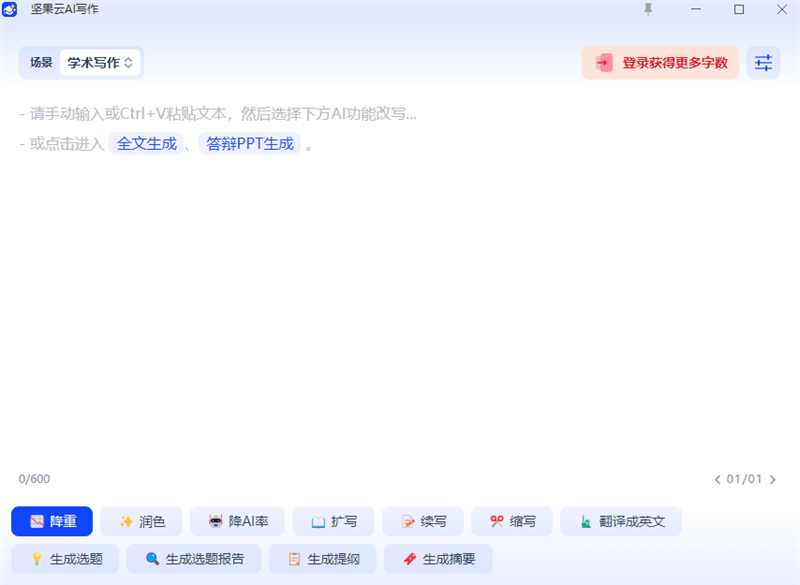Click the 生成选题 topic-generation icon
The image size is (800, 585).
[x=37, y=558]
